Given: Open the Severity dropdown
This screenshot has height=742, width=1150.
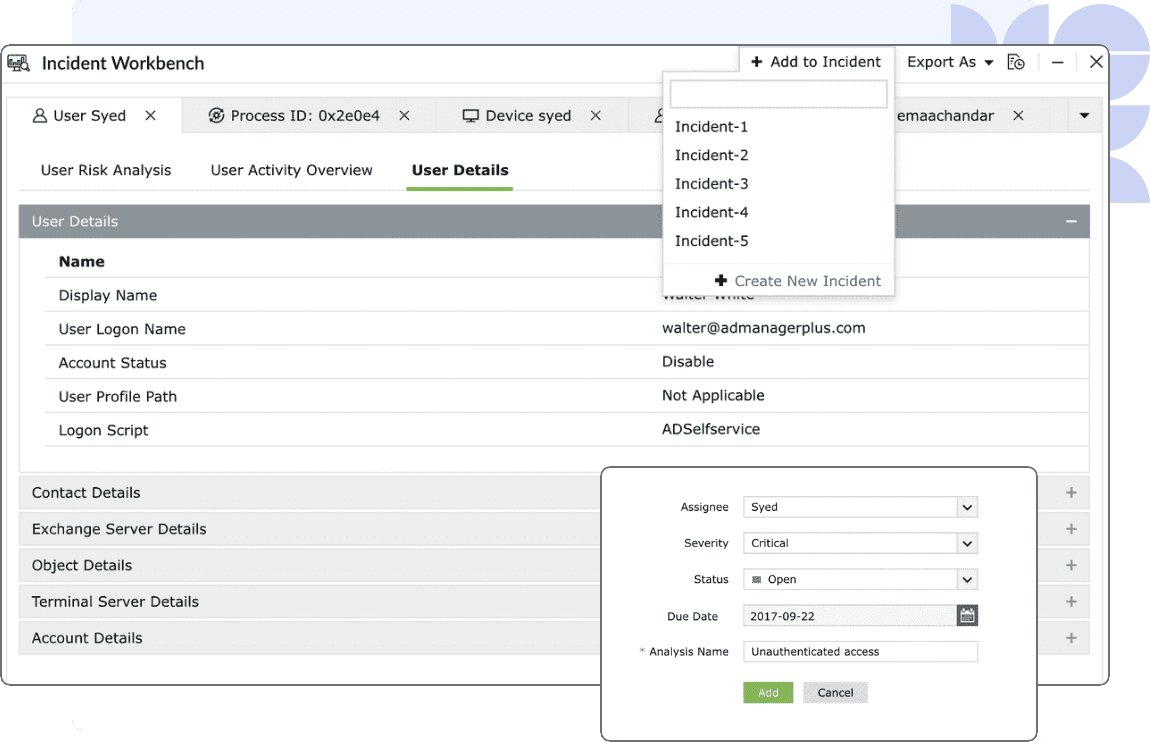Looking at the screenshot, I should click(966, 543).
